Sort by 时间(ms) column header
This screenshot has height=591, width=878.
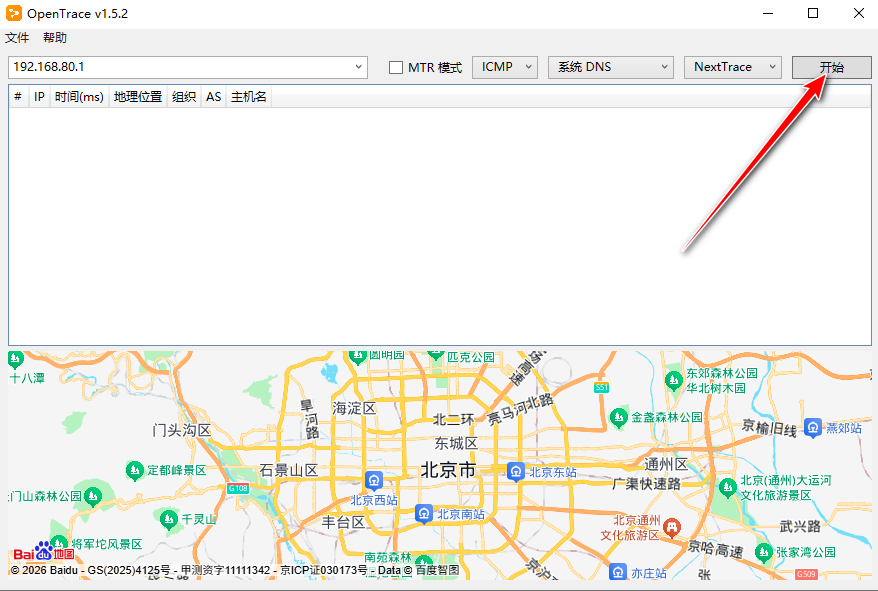[80, 97]
